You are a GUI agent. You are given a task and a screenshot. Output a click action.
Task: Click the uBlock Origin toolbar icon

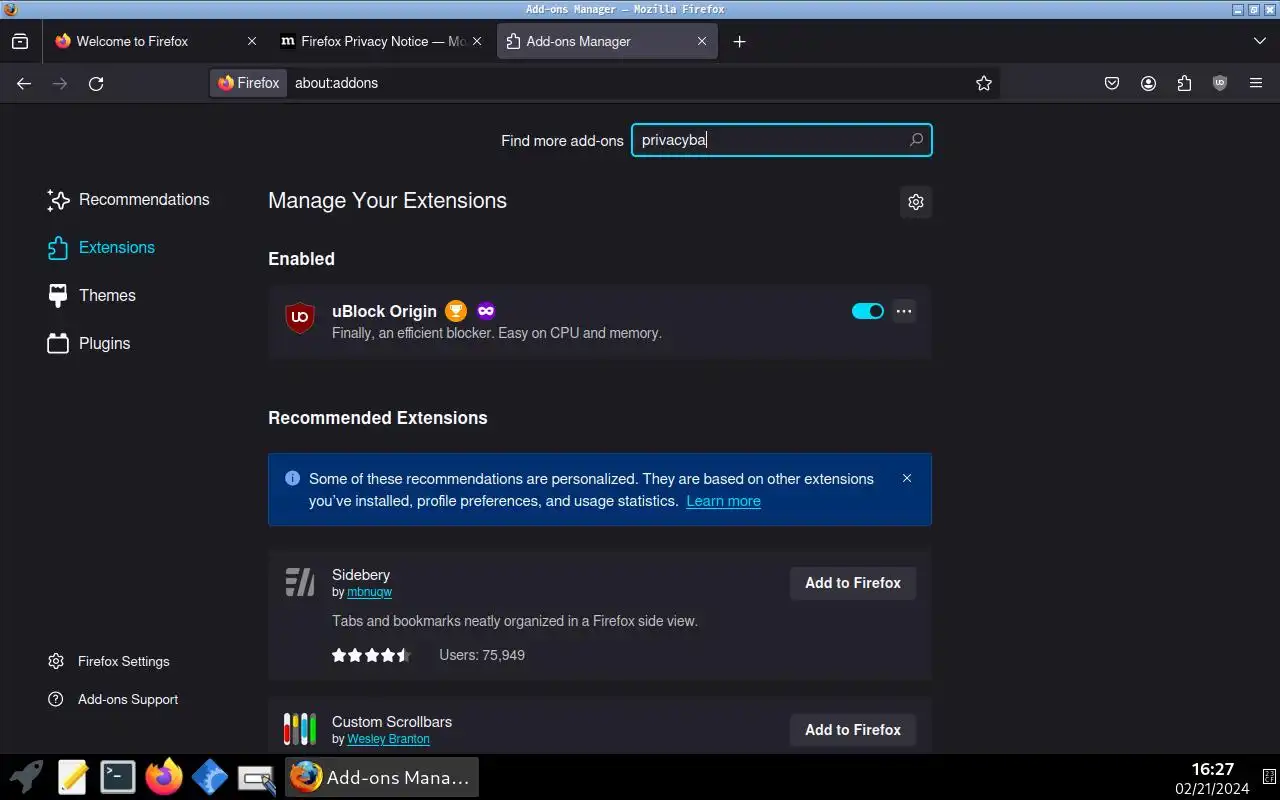[x=1220, y=84]
